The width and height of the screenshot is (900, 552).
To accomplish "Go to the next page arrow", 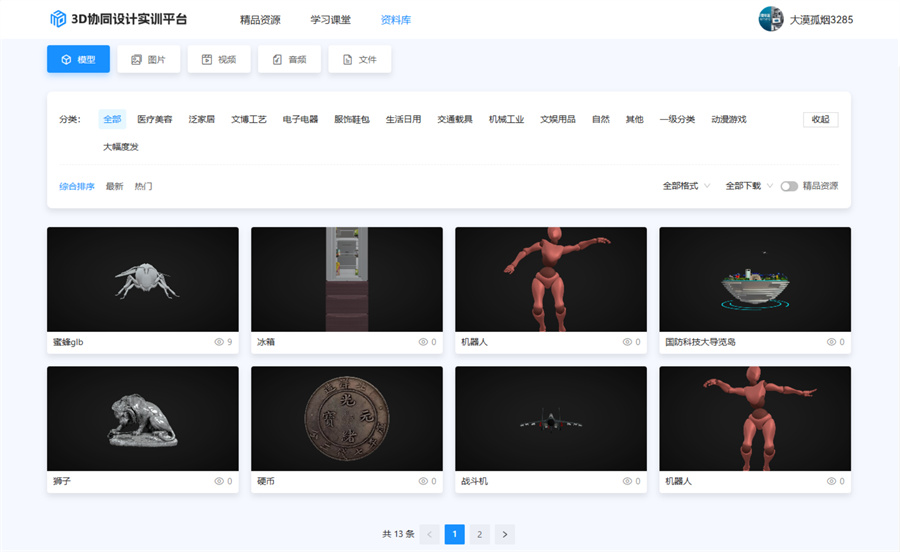I will [x=505, y=534].
